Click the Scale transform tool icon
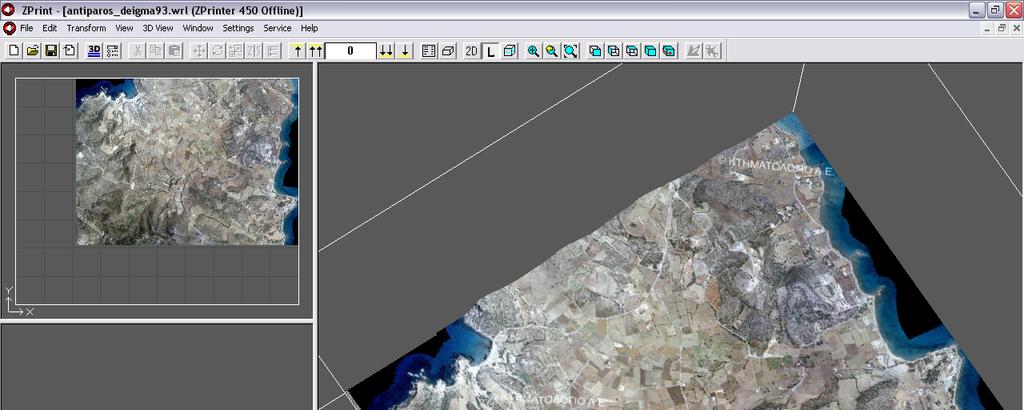Screen dimensions: 1024x410 click(235, 51)
